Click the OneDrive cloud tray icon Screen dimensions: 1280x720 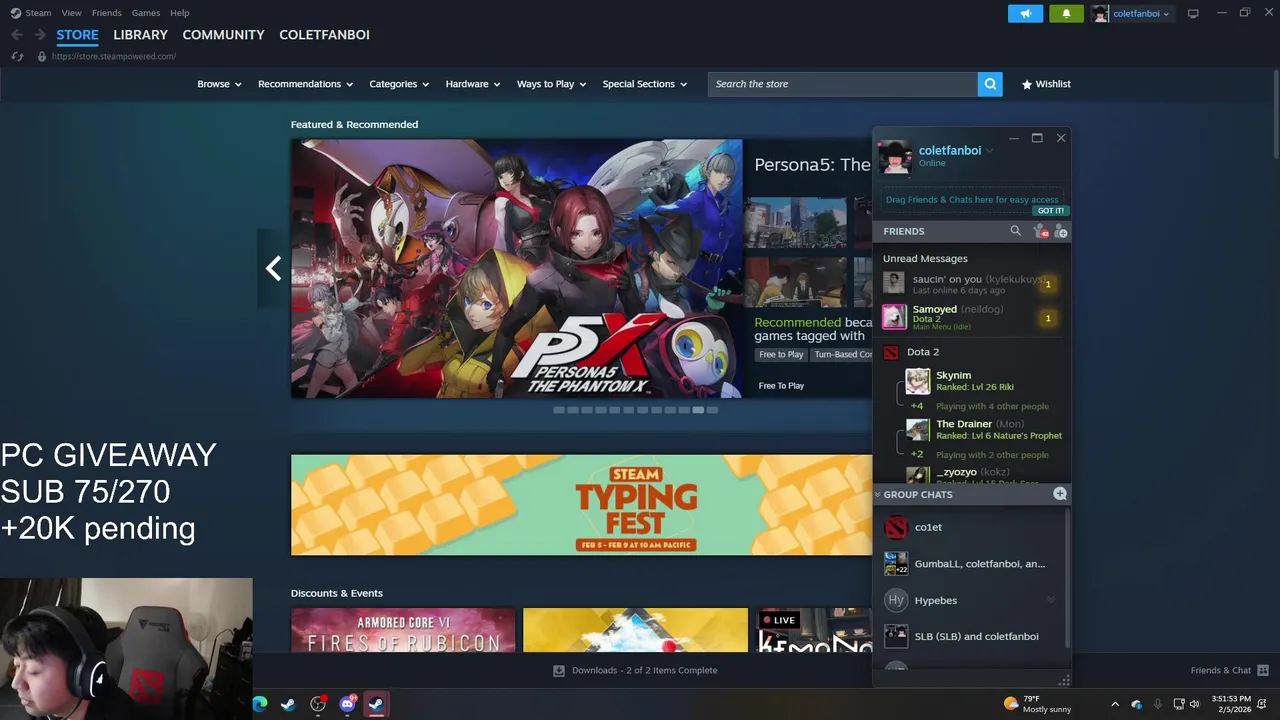[x=1136, y=704]
